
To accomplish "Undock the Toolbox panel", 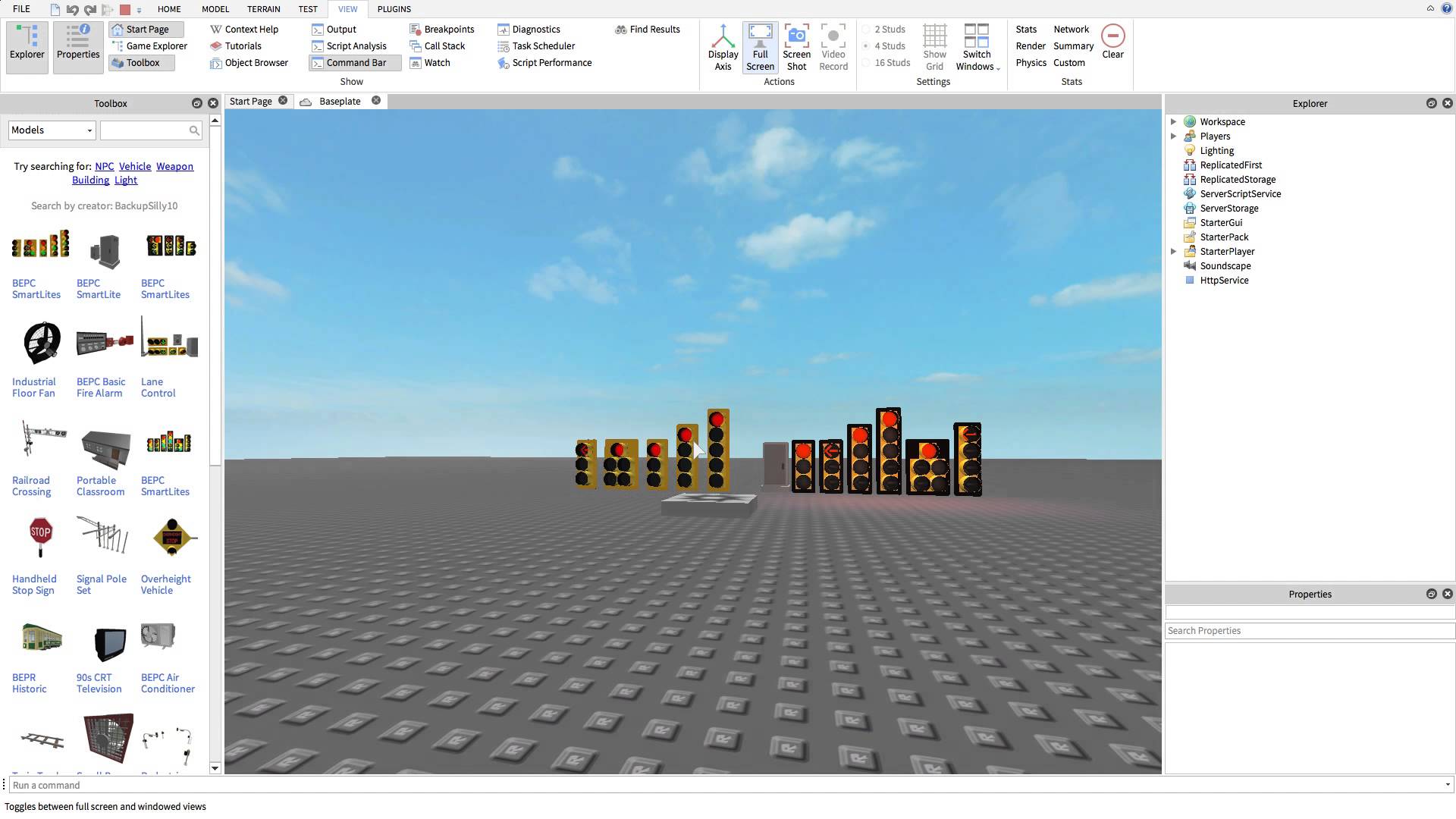I will 196,103.
